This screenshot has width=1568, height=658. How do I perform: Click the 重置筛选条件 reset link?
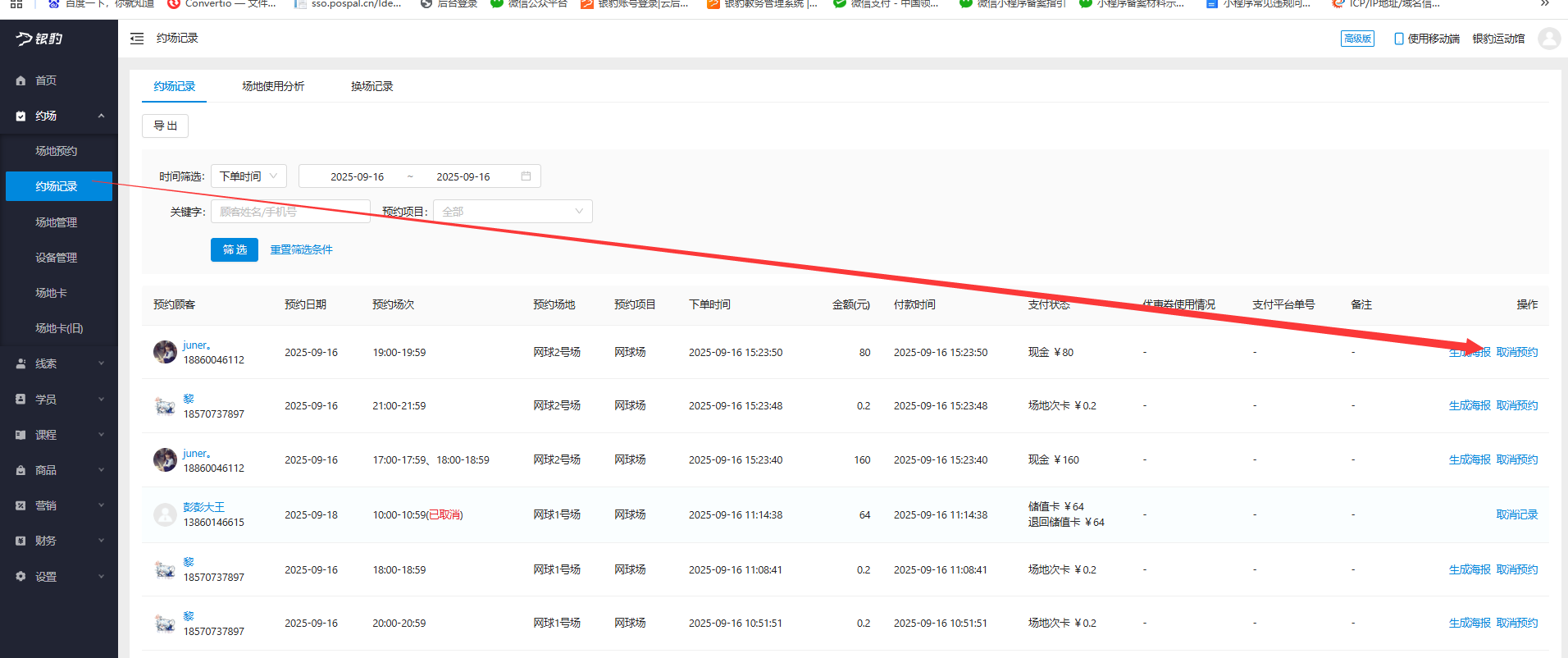(x=301, y=249)
